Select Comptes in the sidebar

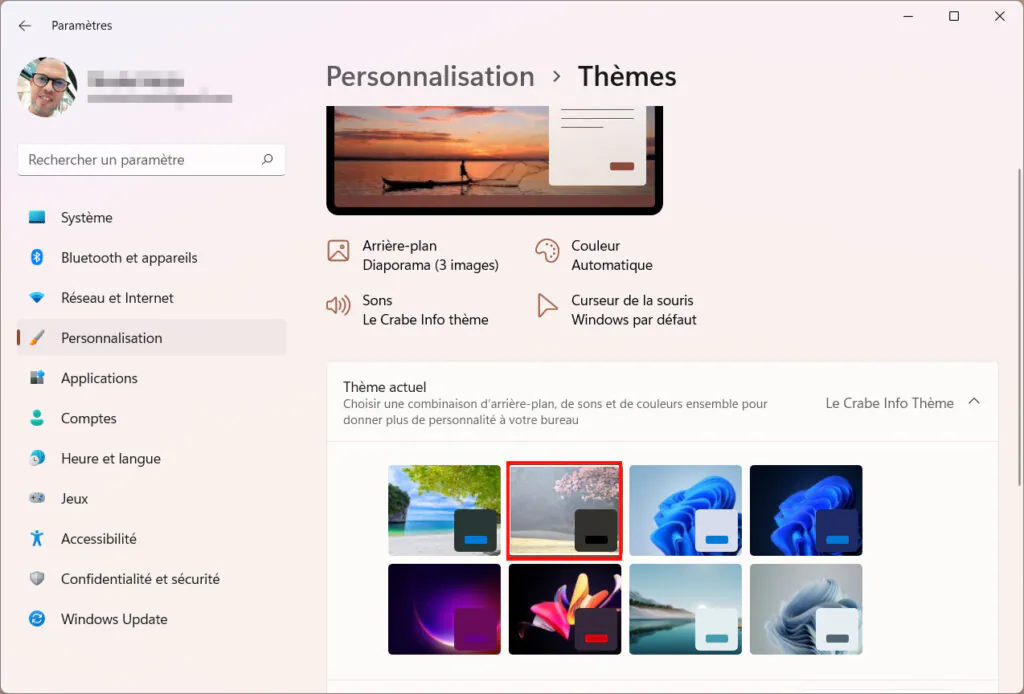[152, 418]
